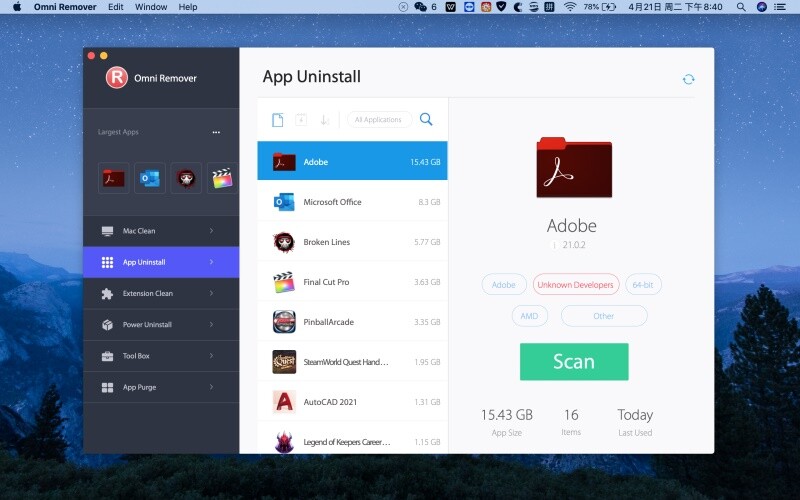Open the Omni Remover menu in menu bar
Viewport: 800px width, 500px height.
pyautogui.click(x=65, y=7)
